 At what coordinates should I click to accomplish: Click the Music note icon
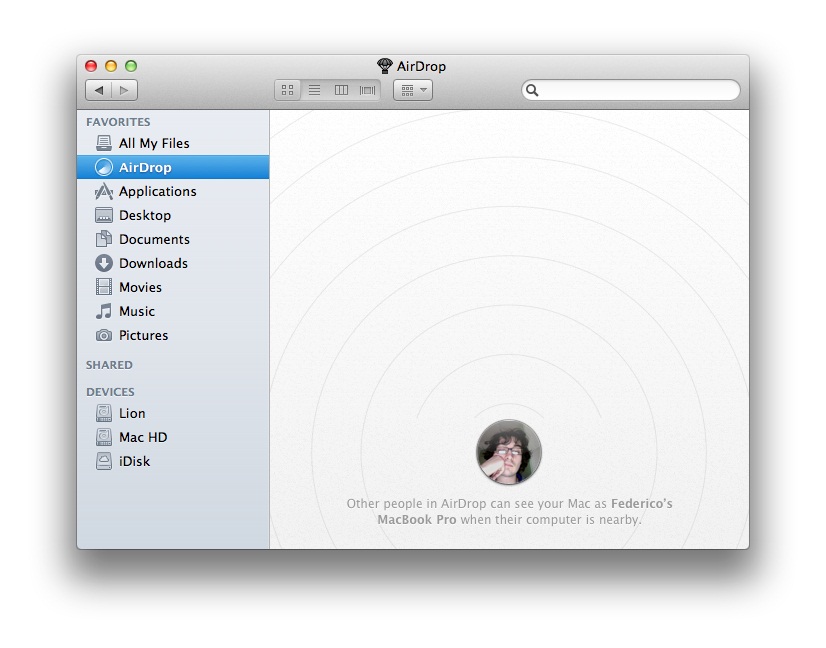pyautogui.click(x=104, y=311)
